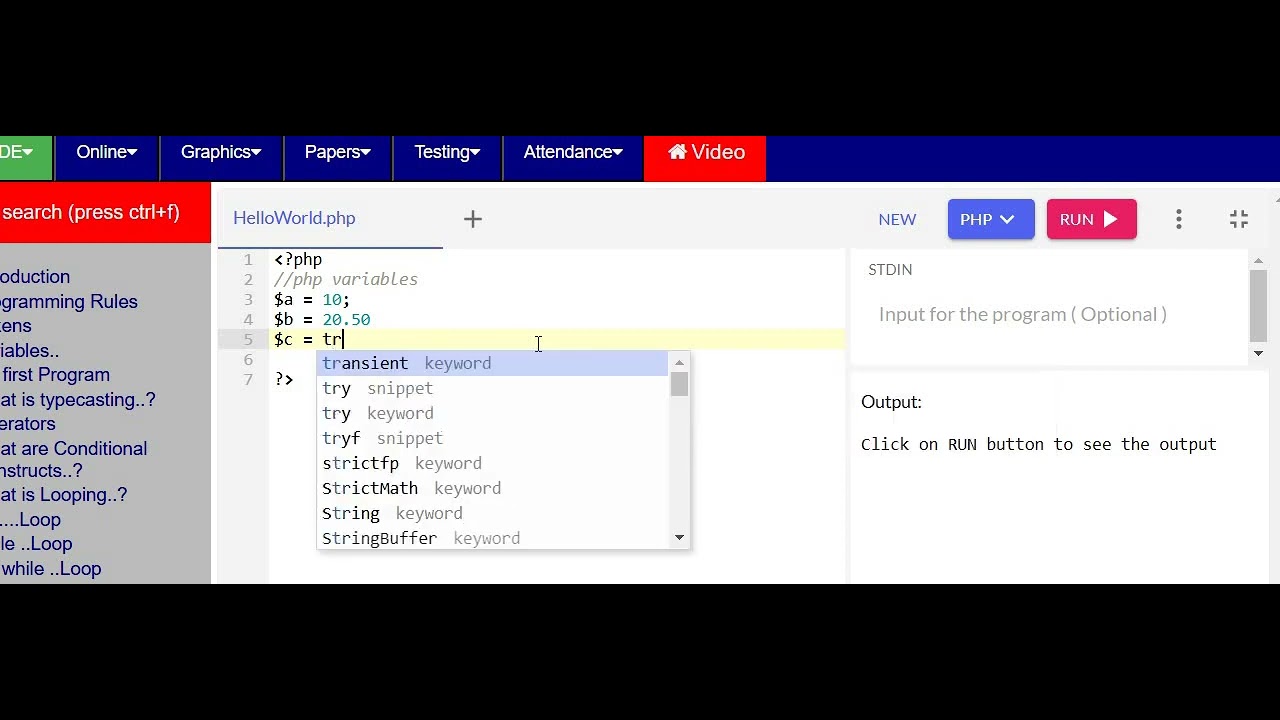Select tryf snippet suggestion
Image resolution: width=1280 pixels, height=720 pixels.
point(493,438)
